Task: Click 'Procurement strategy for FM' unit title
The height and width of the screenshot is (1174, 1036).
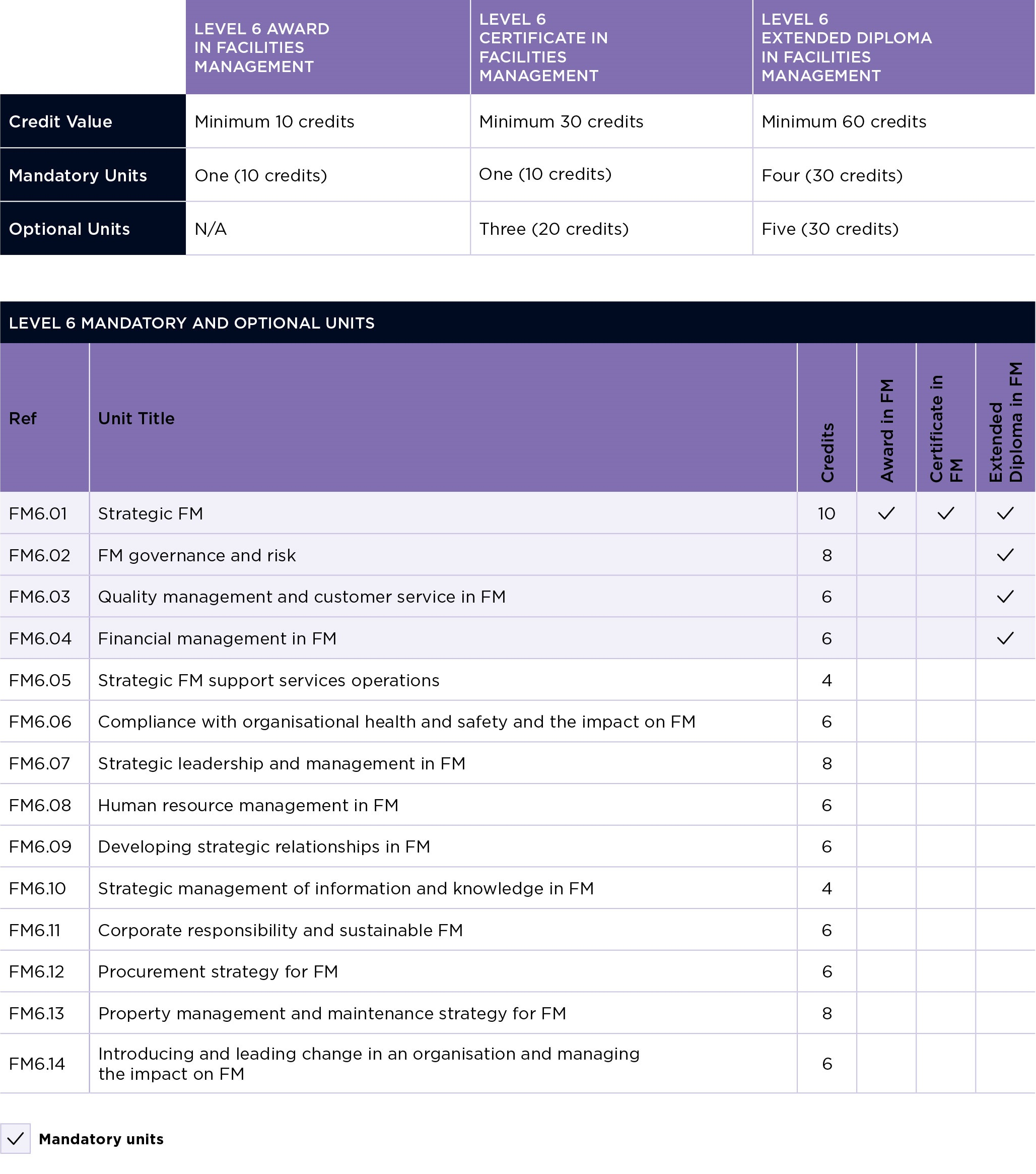Action: 218,972
